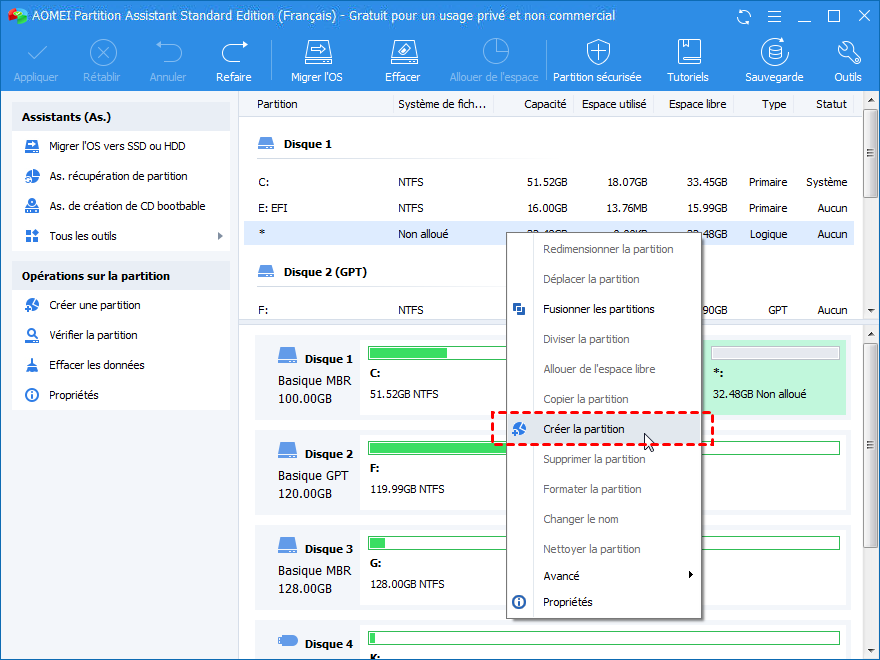Click Vérifier la partition in sidebar

click(x=93, y=335)
